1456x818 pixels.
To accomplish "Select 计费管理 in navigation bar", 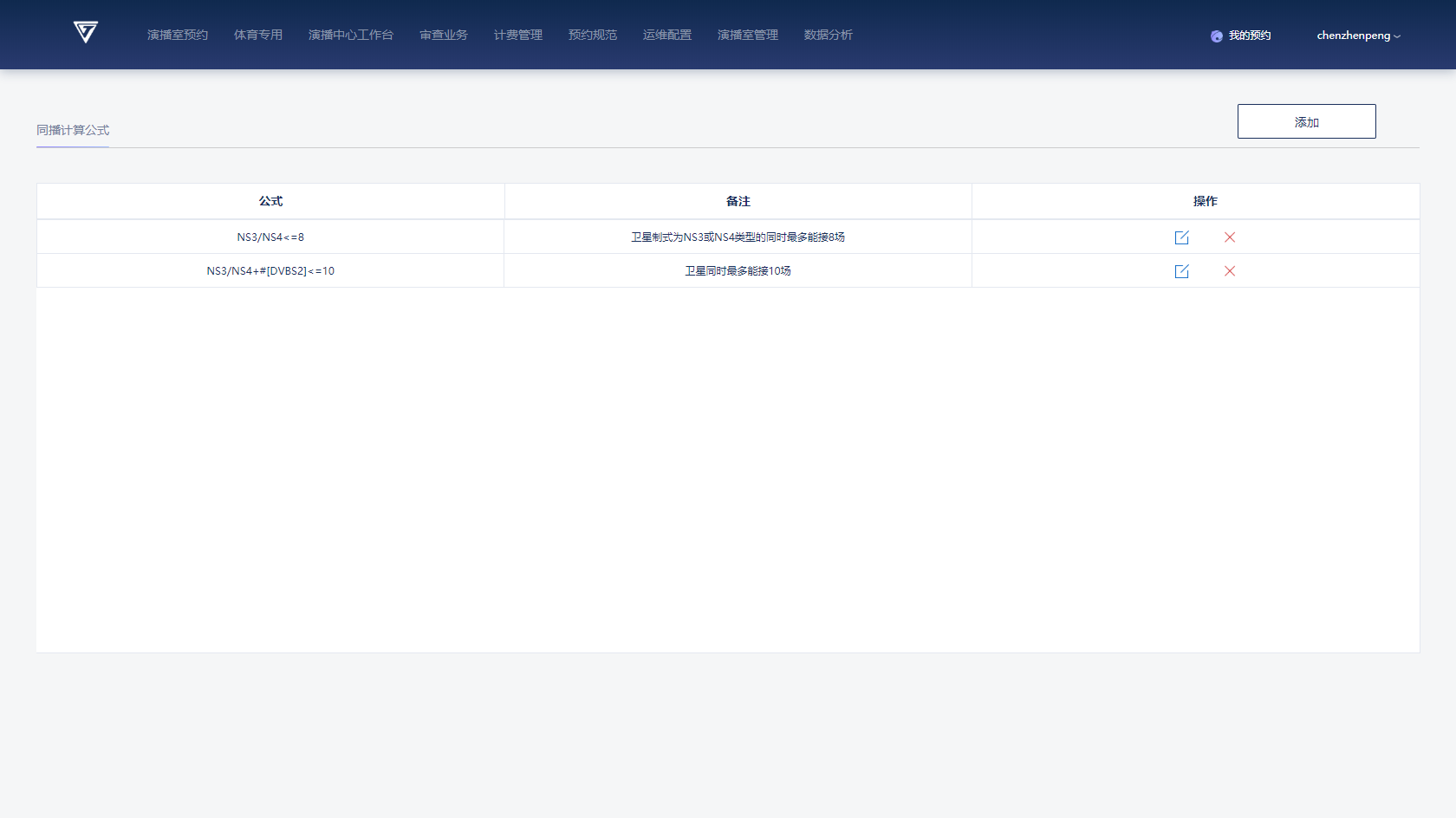I will [518, 36].
